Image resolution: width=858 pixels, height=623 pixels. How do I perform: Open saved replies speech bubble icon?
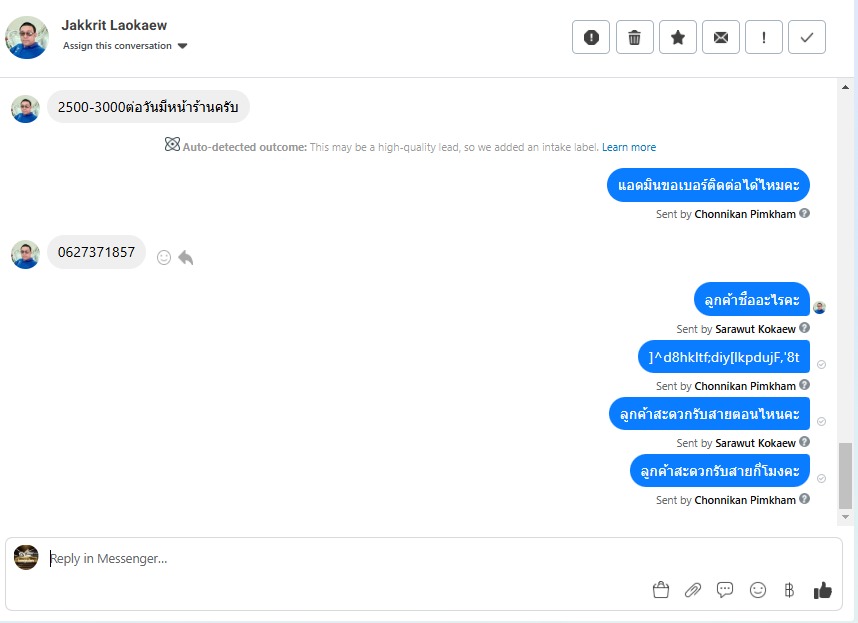(725, 590)
